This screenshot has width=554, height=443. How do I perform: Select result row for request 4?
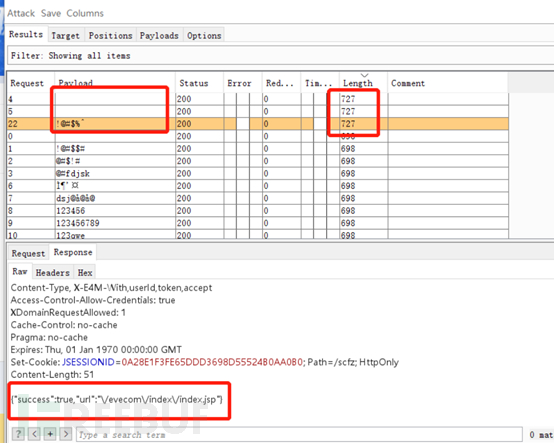click(258, 99)
